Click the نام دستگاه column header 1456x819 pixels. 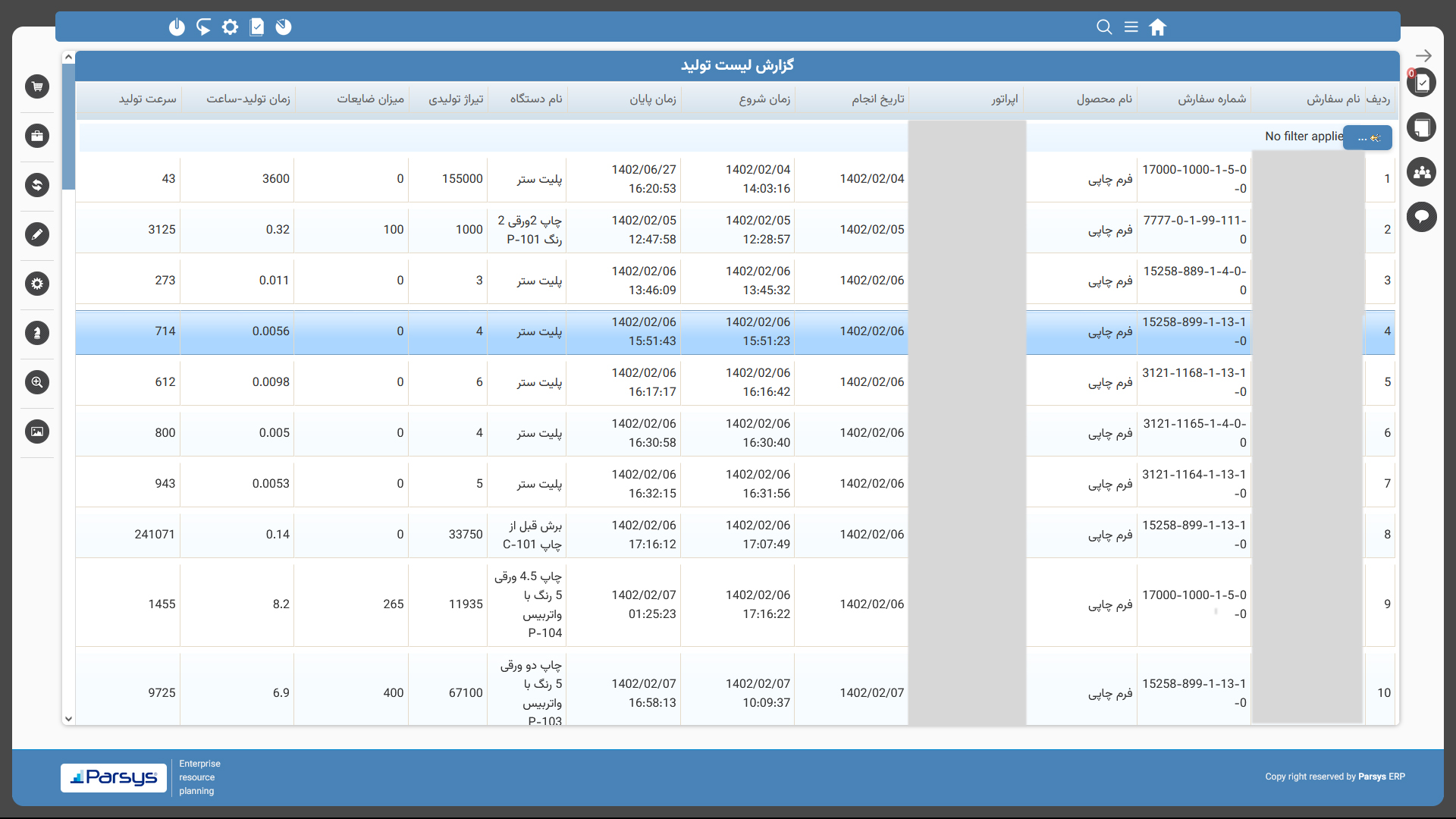[x=536, y=99]
